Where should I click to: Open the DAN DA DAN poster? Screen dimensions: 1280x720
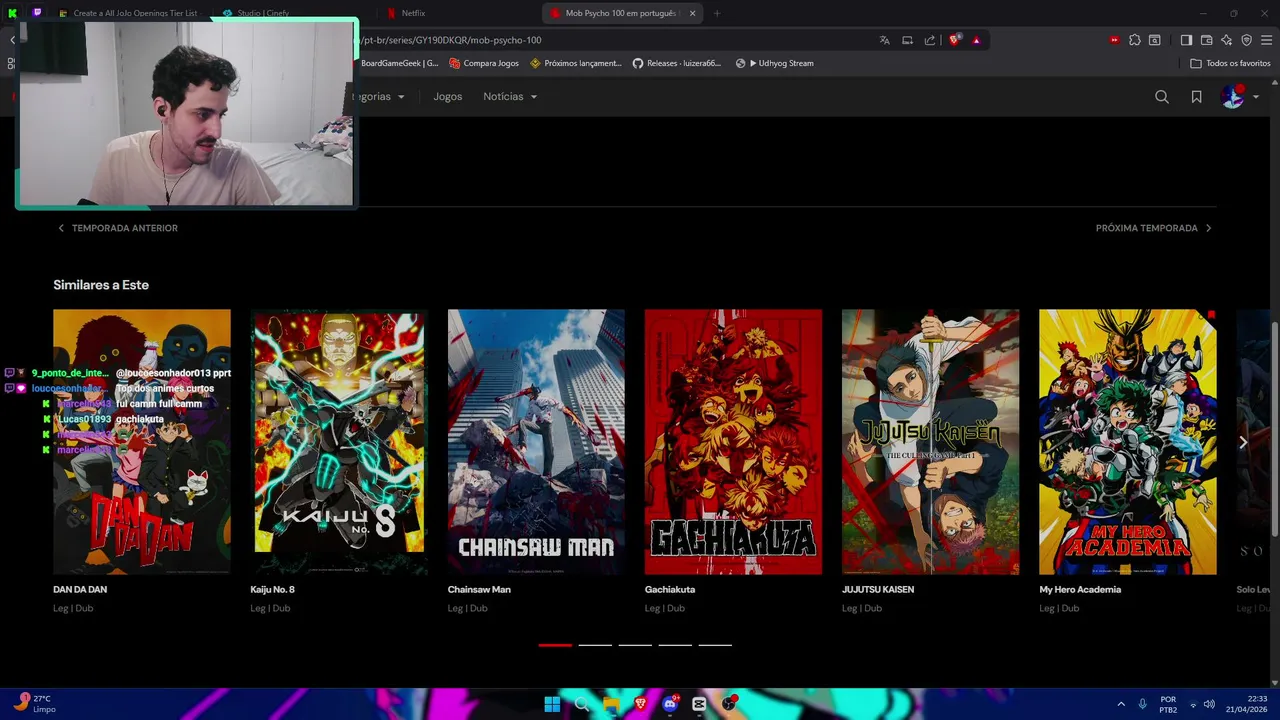click(142, 442)
